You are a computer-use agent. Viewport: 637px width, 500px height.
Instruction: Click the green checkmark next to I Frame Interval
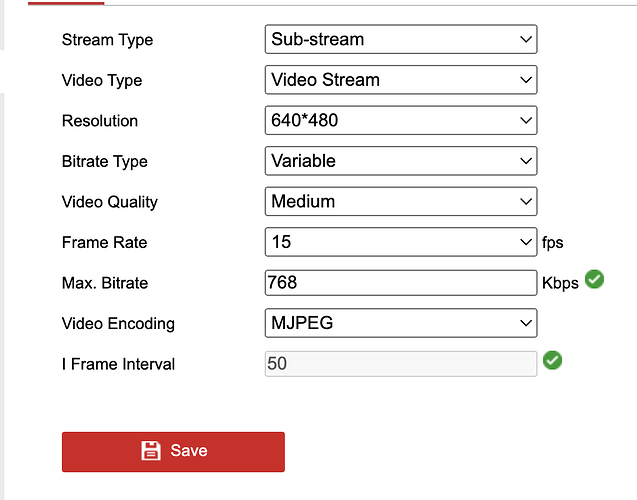coord(552,360)
